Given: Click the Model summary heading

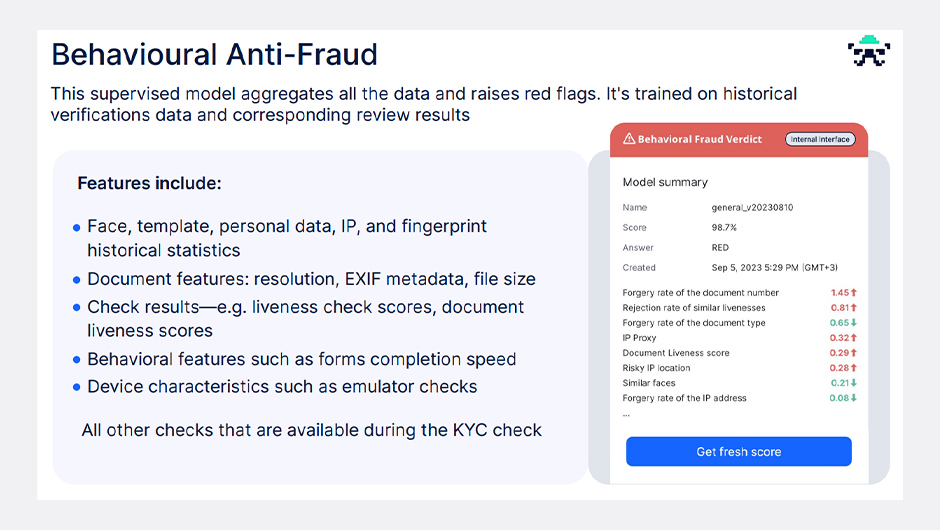Looking at the screenshot, I should pyautogui.click(x=665, y=182).
